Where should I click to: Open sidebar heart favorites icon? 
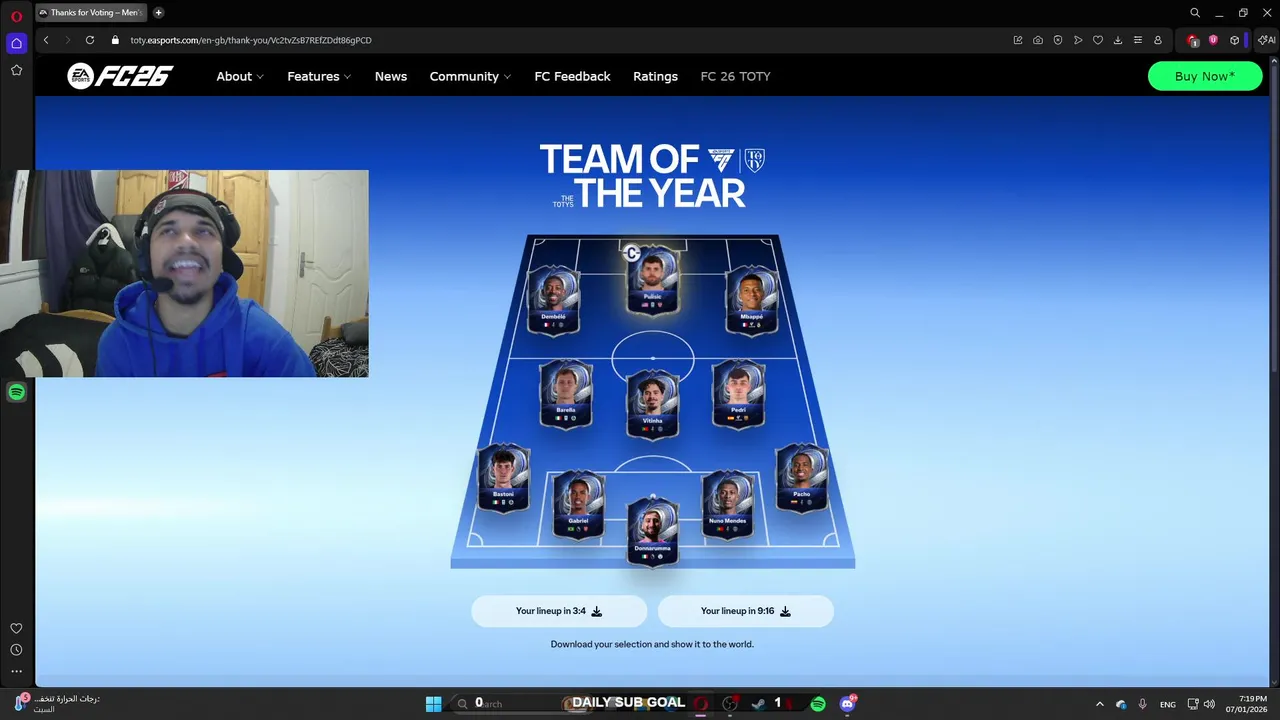(16, 628)
